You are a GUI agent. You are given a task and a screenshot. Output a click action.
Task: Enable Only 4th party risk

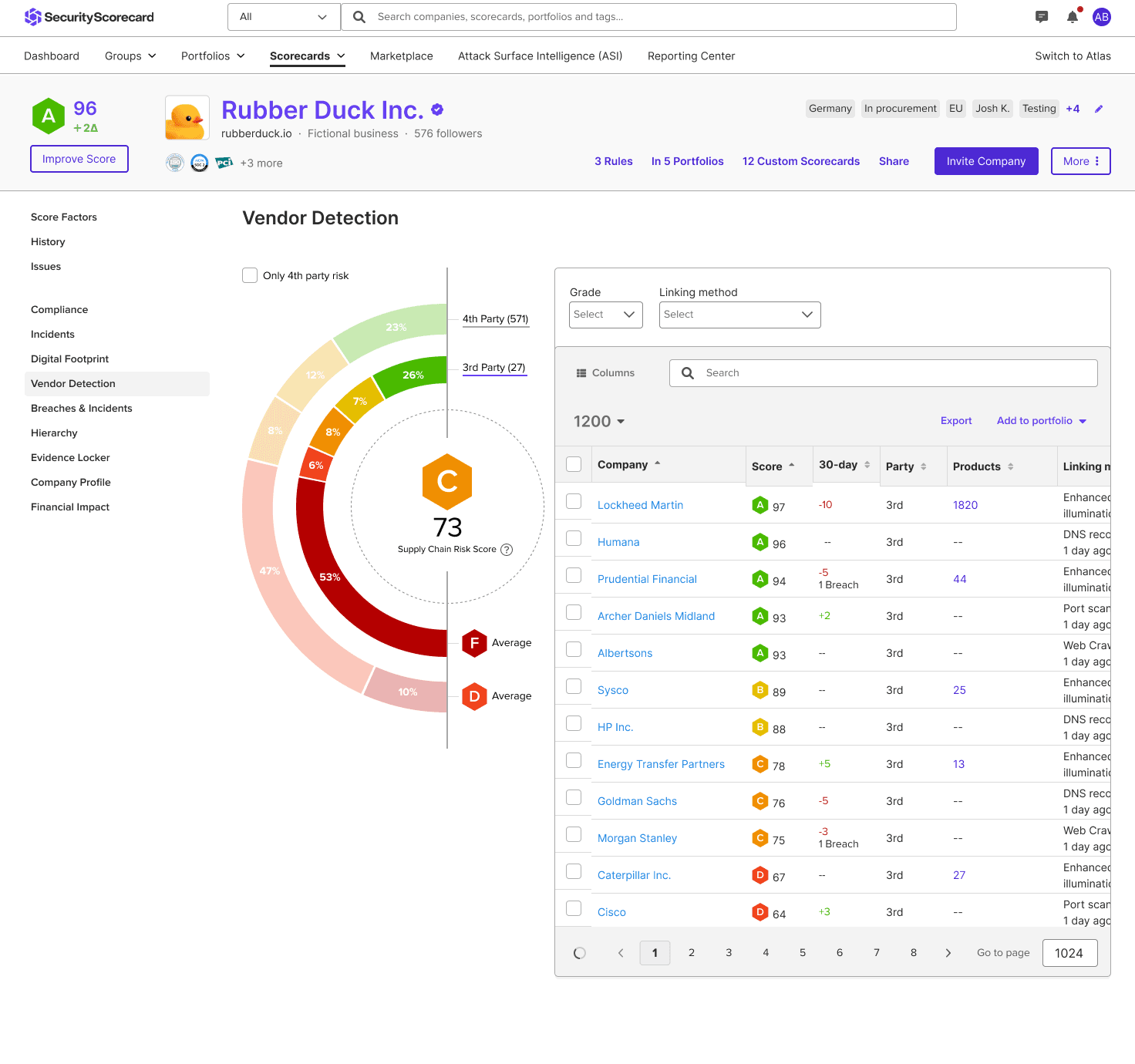tap(250, 275)
